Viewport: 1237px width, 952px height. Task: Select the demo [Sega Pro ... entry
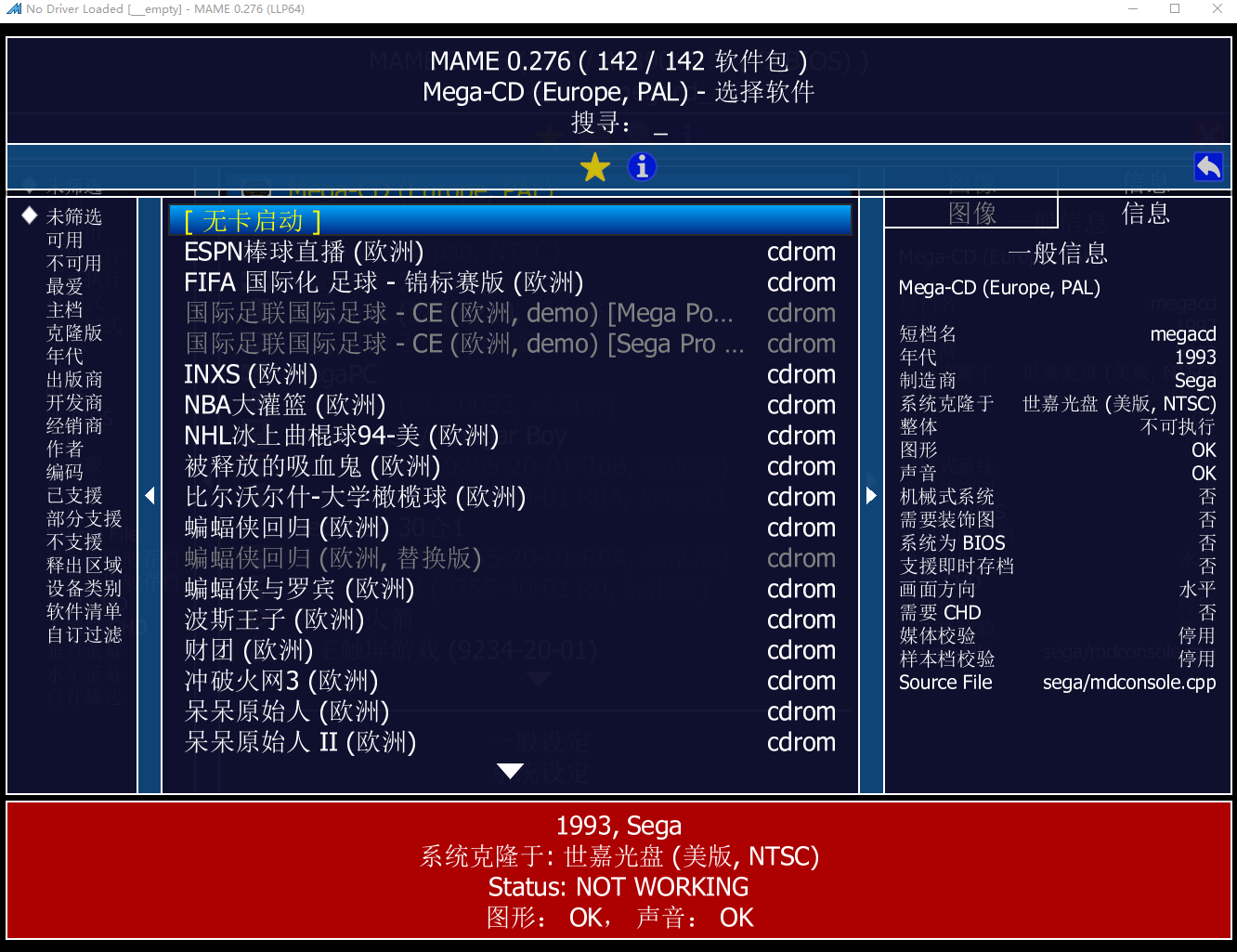(510, 344)
